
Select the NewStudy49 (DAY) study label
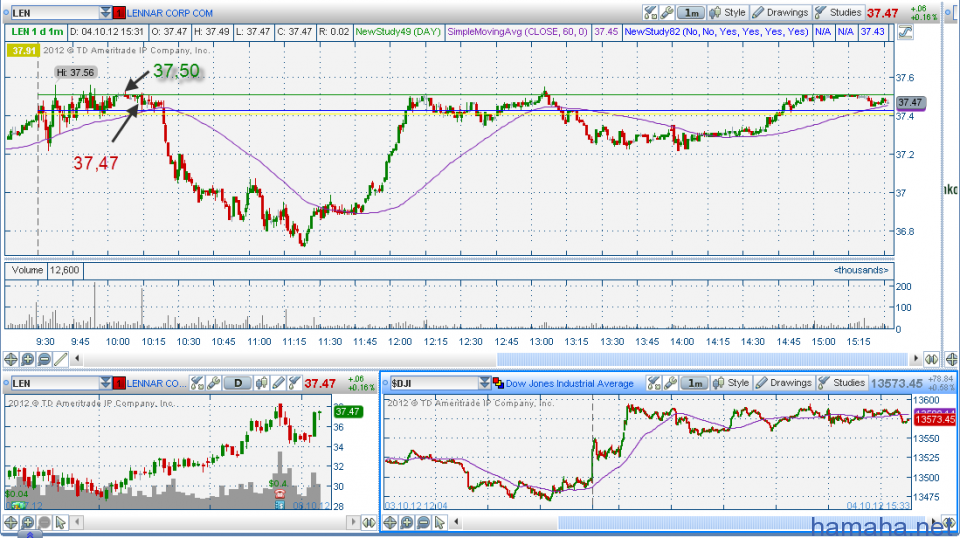pos(398,32)
